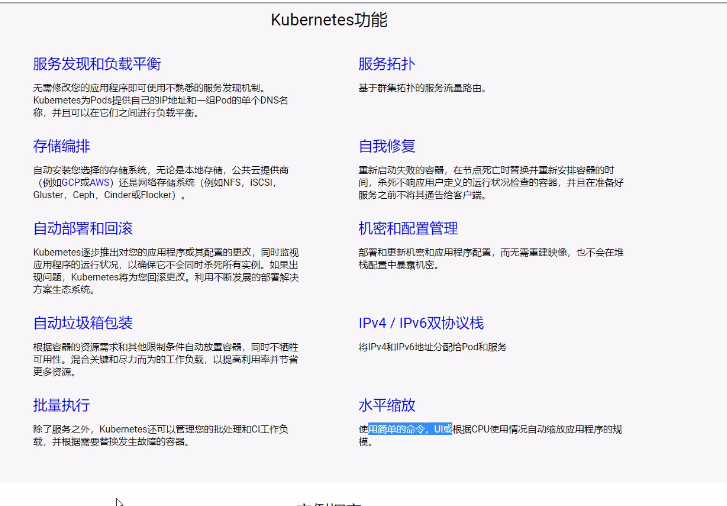
Task: Open the 存储编排 heading link
Action: point(61,146)
